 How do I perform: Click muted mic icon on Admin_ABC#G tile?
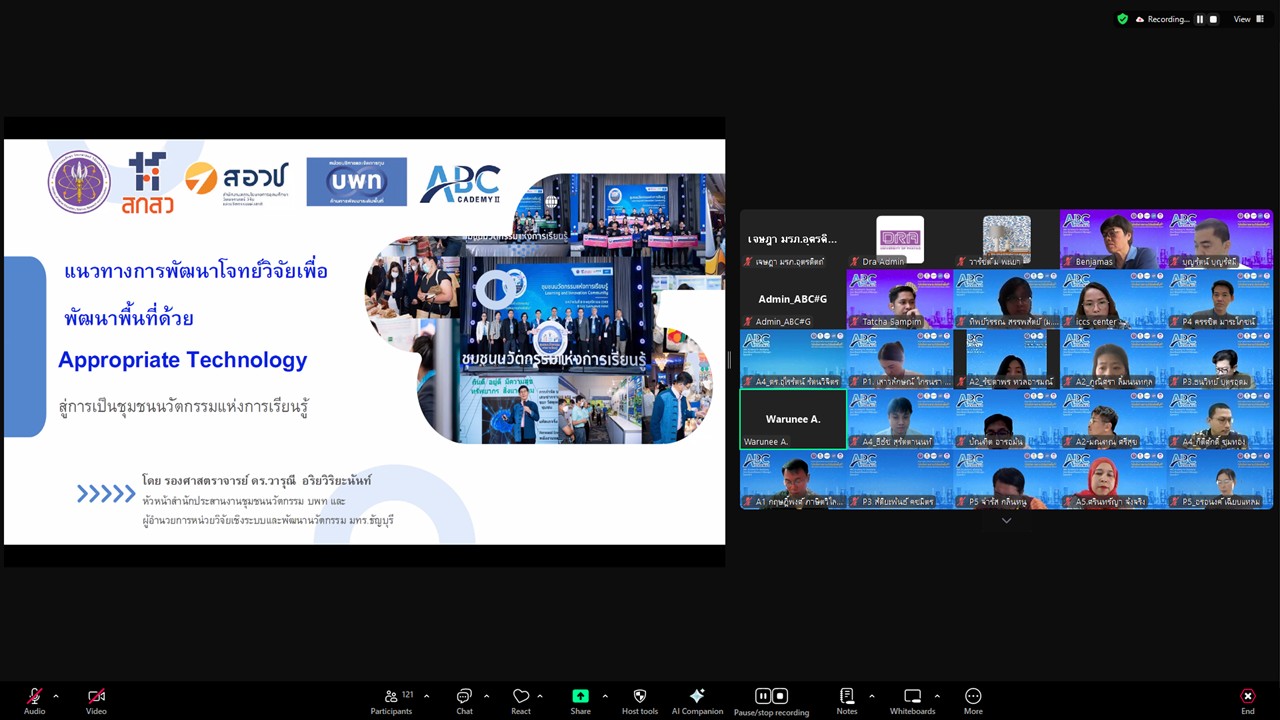pos(748,322)
